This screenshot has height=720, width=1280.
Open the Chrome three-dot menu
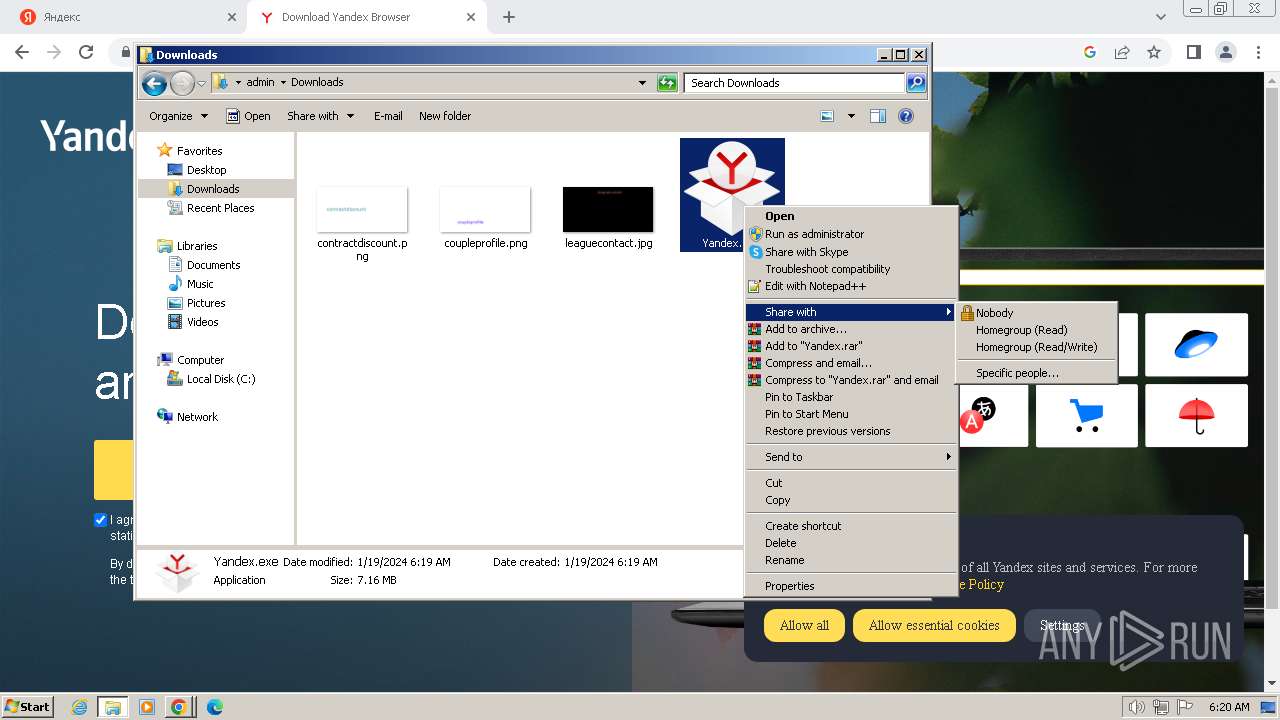(1257, 52)
